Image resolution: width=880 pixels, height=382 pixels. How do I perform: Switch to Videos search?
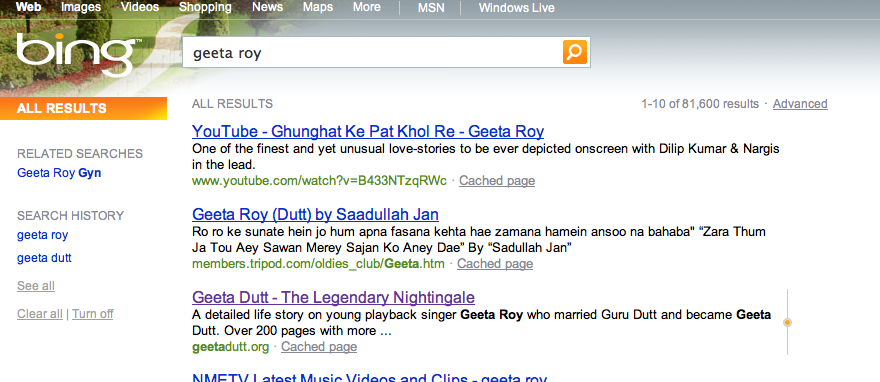[140, 7]
